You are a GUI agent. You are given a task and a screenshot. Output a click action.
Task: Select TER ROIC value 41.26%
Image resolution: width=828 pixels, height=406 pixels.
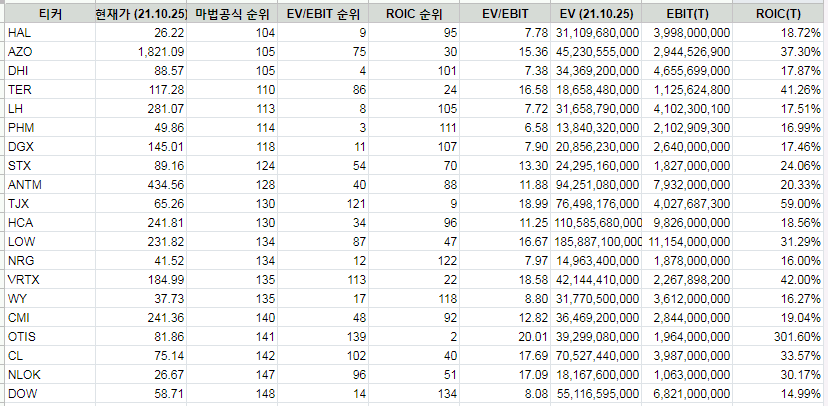tap(780, 90)
